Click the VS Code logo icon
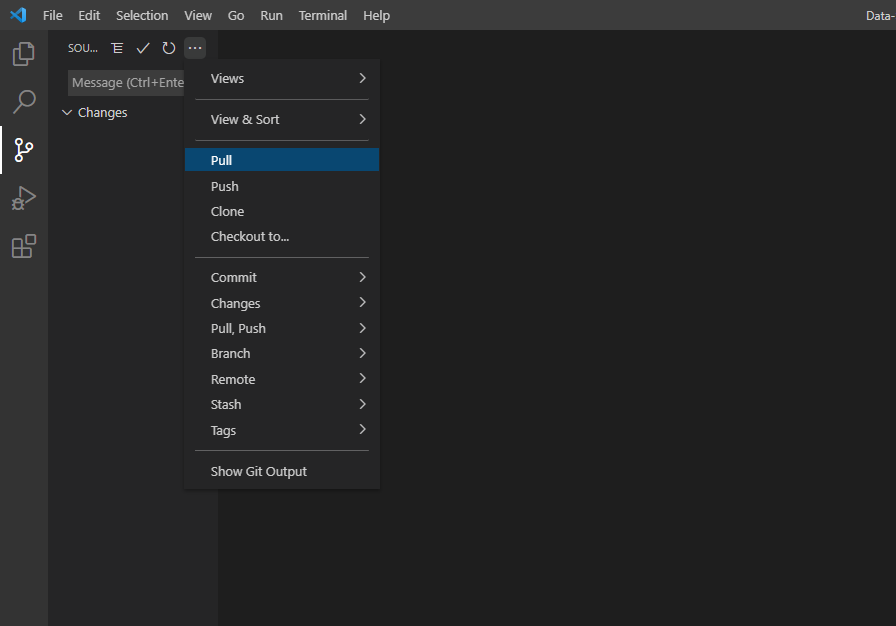The width and height of the screenshot is (896, 626). [x=18, y=15]
